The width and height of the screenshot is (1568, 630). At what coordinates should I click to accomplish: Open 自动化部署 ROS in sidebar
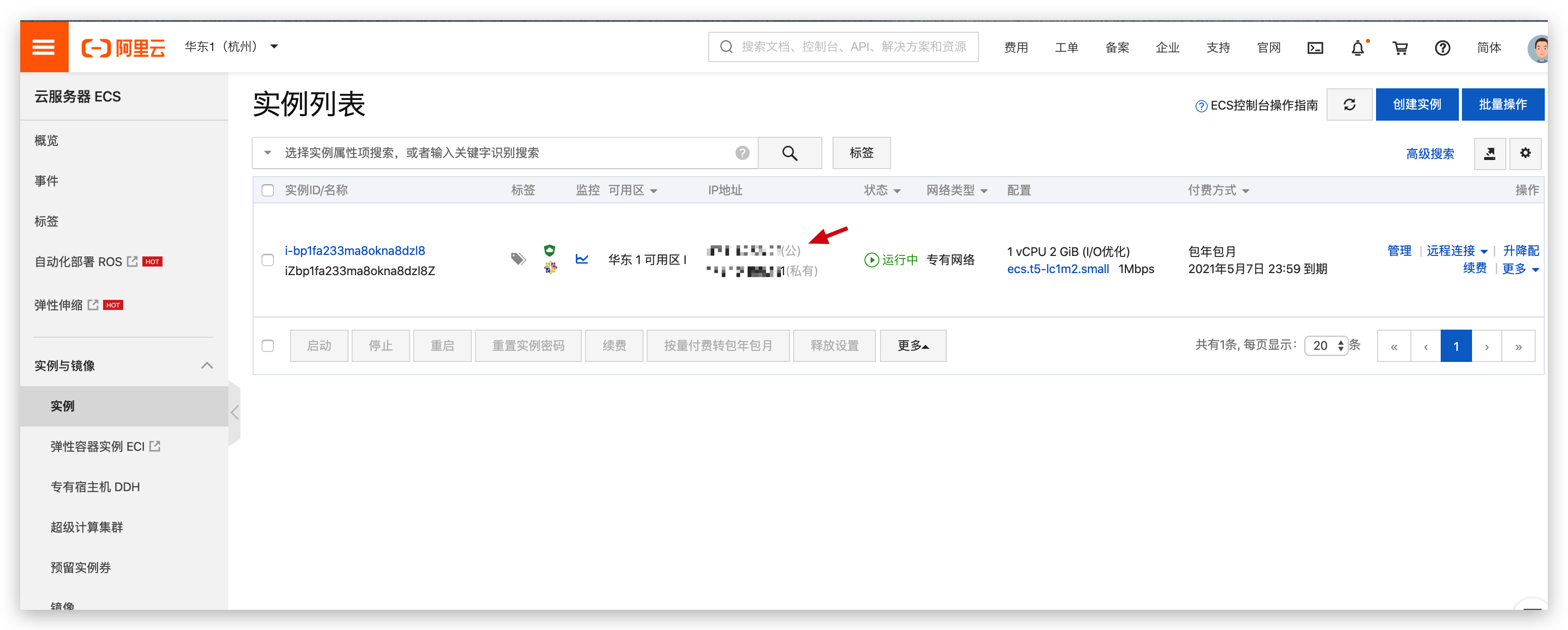pyautogui.click(x=78, y=261)
